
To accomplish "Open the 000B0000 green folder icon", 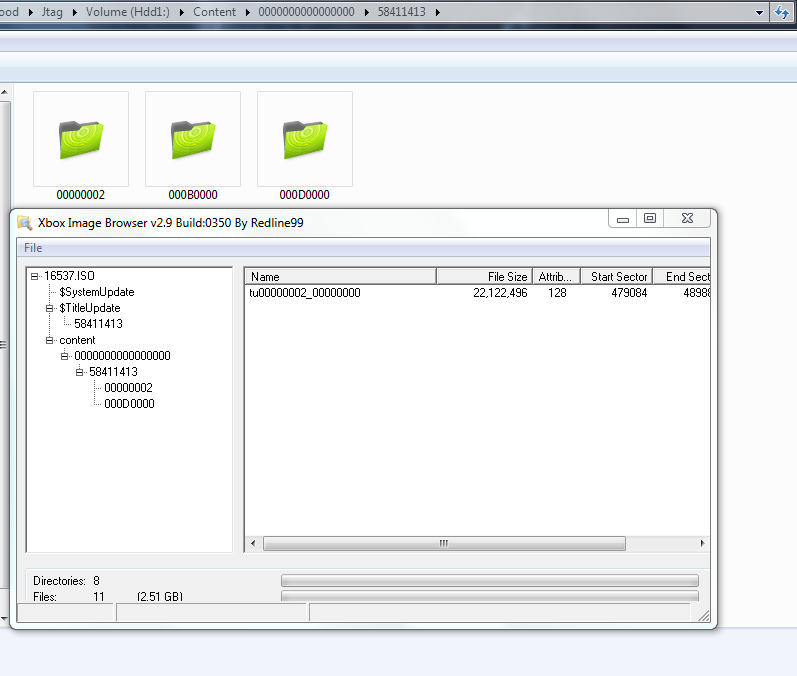I will click(193, 139).
